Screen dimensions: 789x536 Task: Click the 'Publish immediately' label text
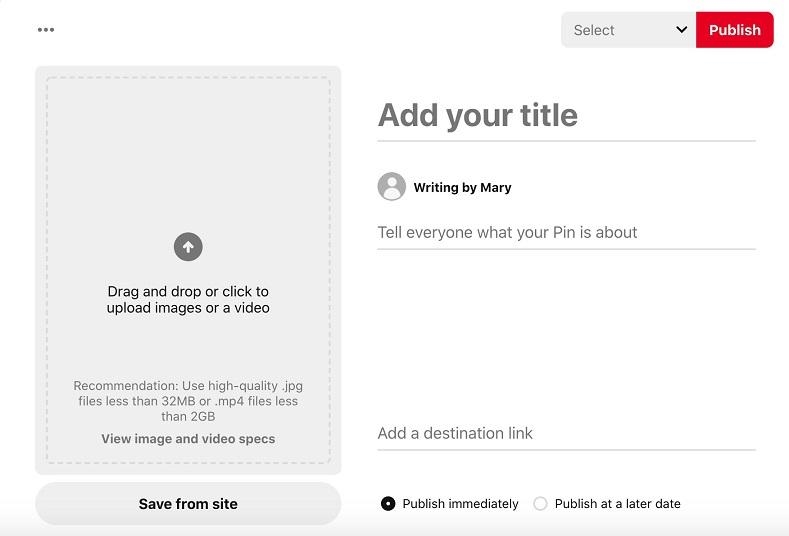click(460, 504)
